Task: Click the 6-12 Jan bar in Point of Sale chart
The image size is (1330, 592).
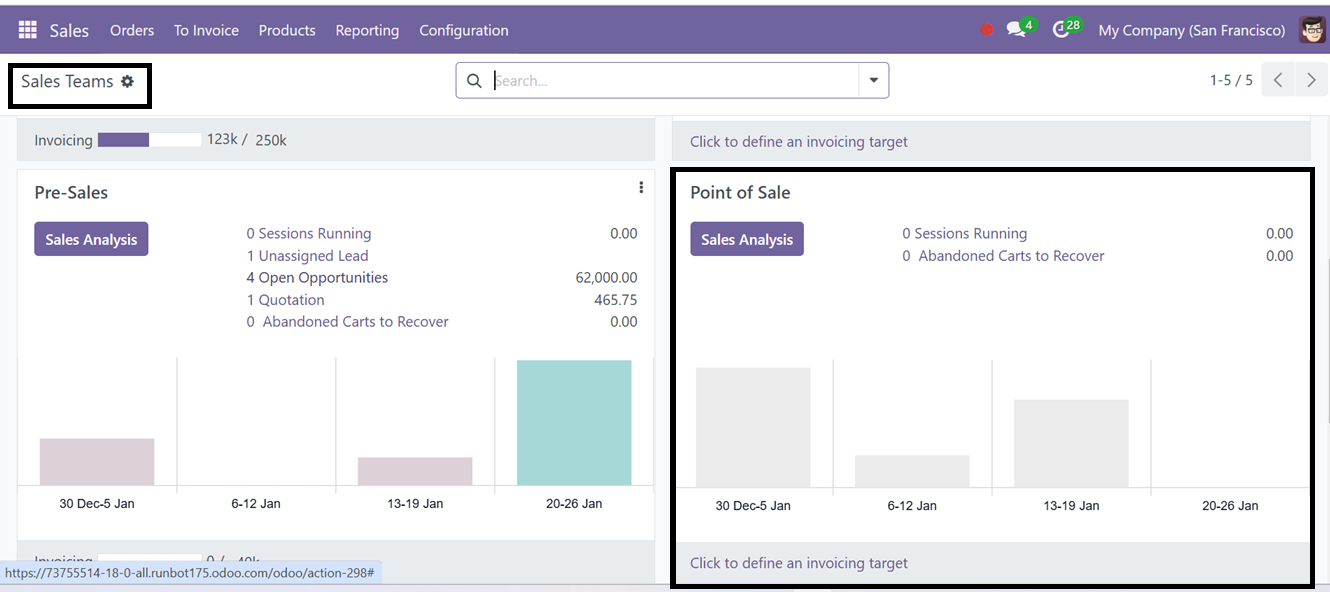Action: tap(912, 472)
